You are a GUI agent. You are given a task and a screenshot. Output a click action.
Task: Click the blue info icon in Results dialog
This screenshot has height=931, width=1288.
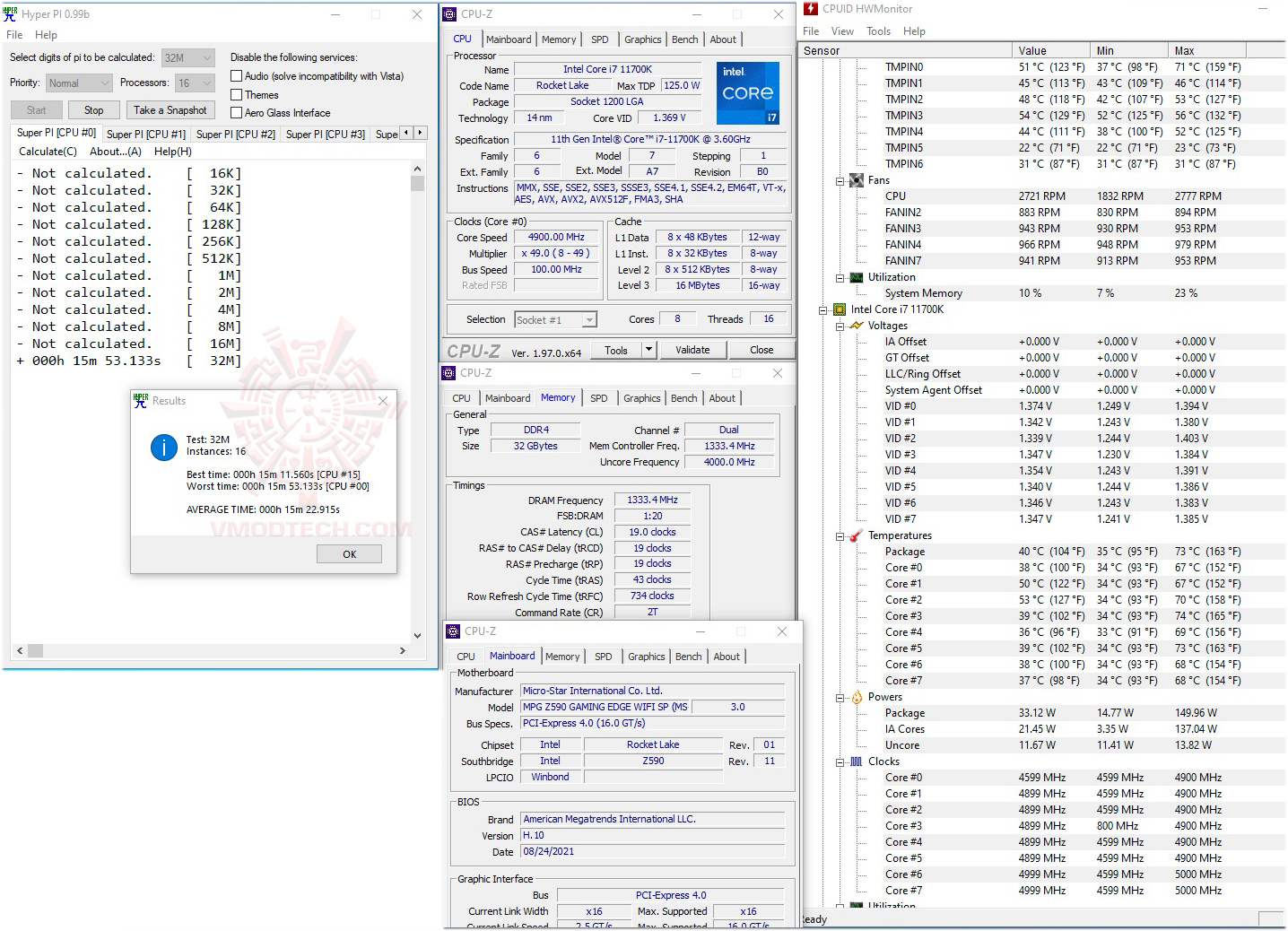pyautogui.click(x=164, y=447)
